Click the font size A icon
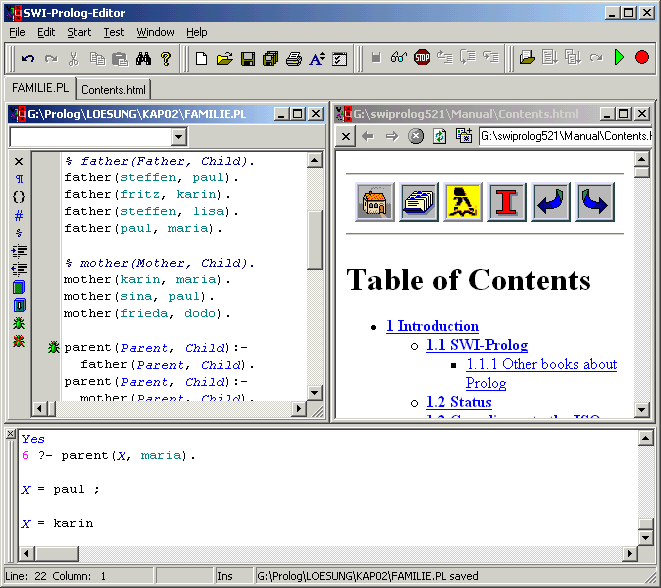 317,58
